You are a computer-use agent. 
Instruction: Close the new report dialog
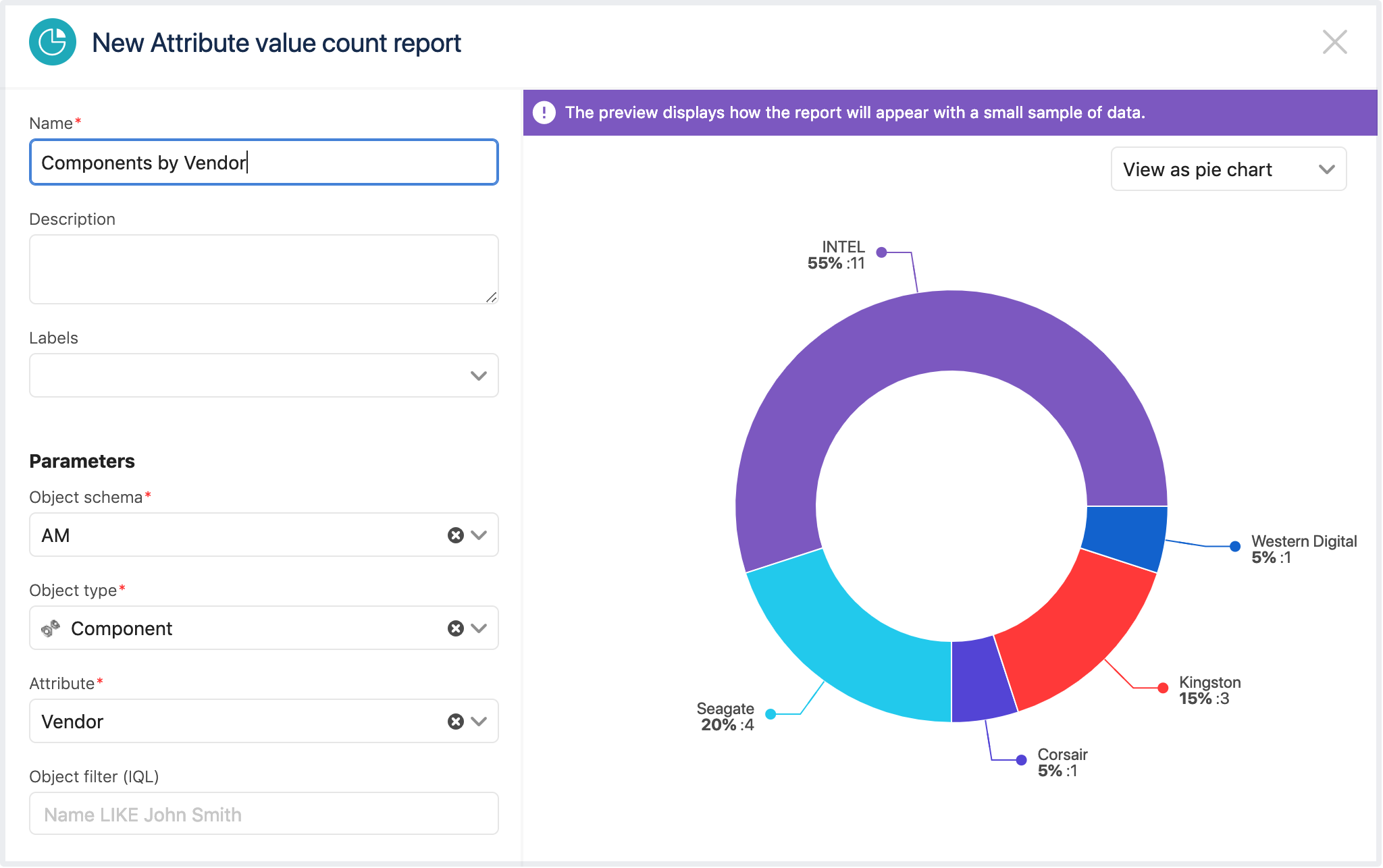(1334, 43)
